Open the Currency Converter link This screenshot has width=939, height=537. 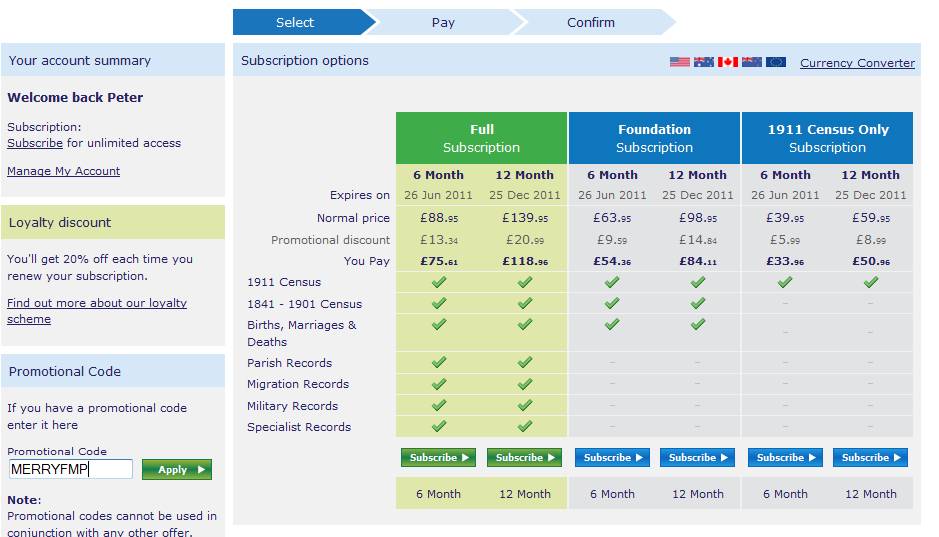(857, 63)
